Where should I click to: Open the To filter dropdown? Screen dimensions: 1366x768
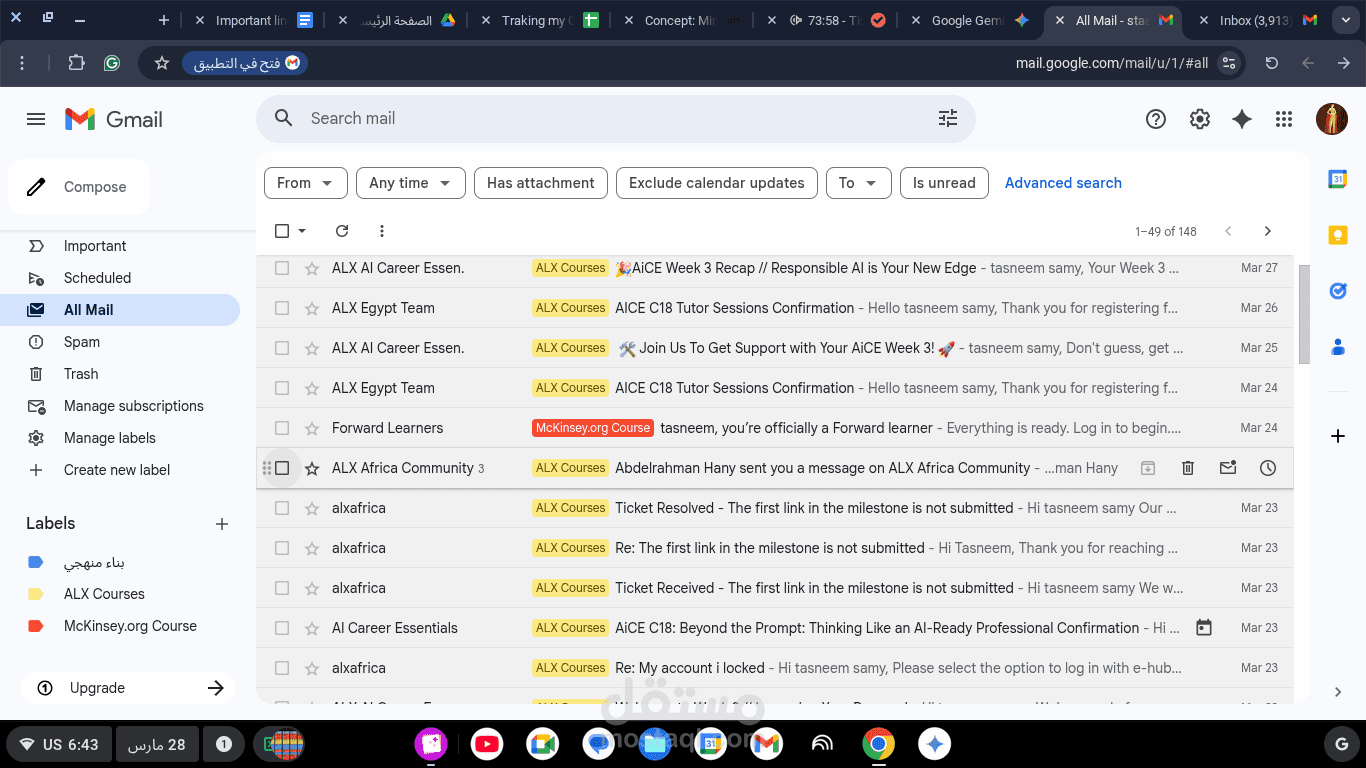tap(858, 183)
